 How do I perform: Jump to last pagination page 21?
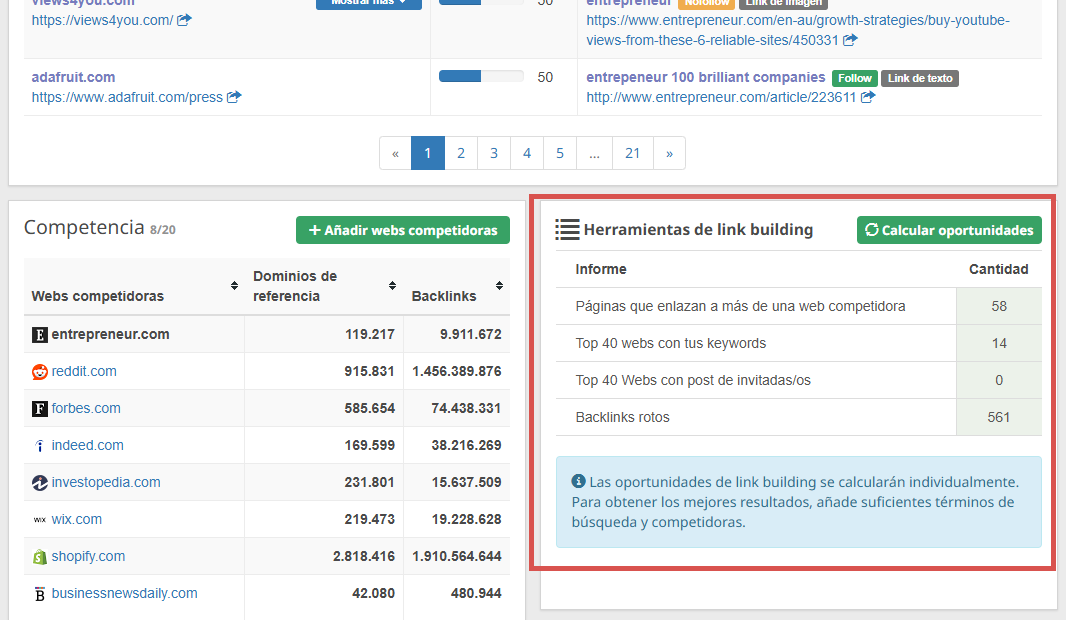point(633,153)
